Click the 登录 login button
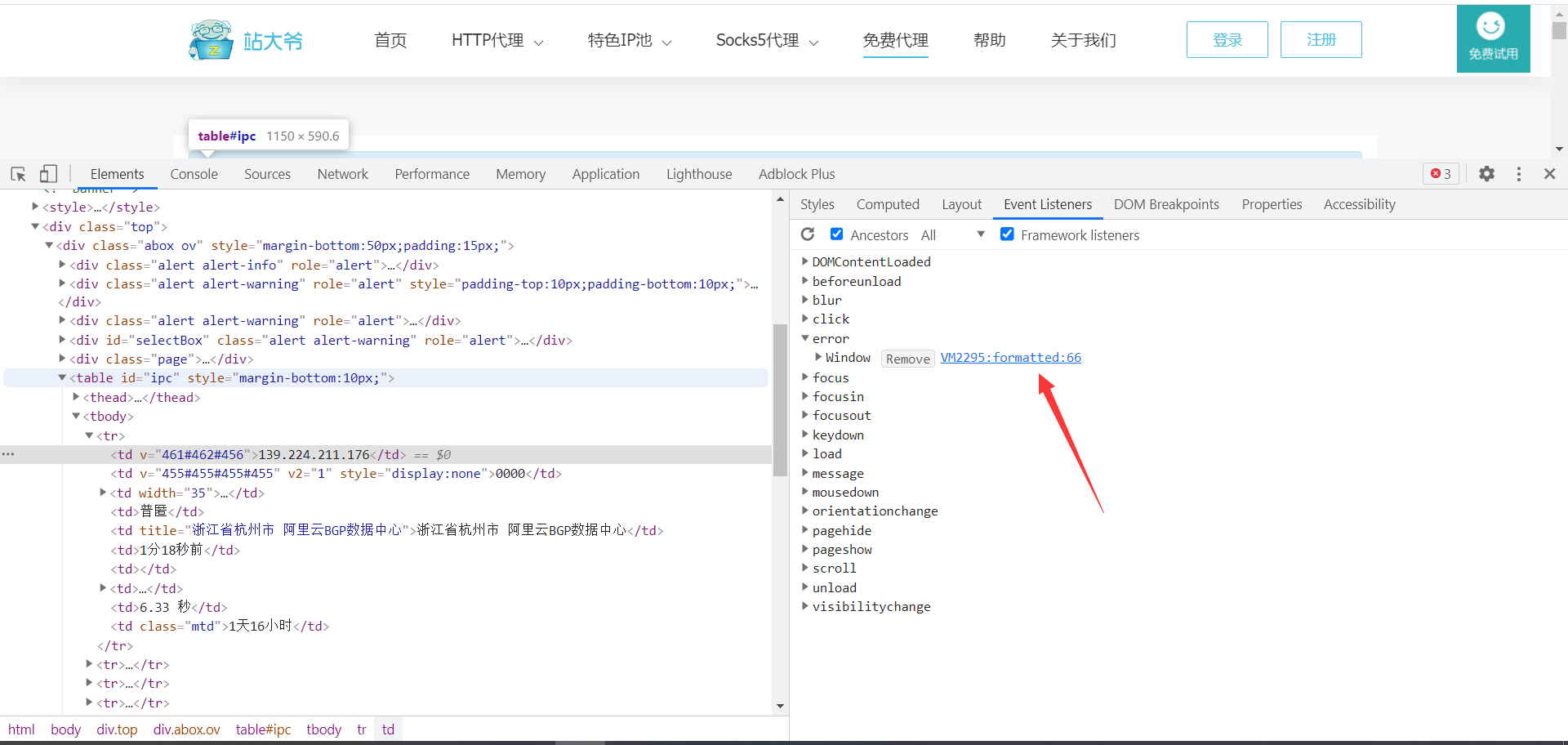 [1227, 39]
